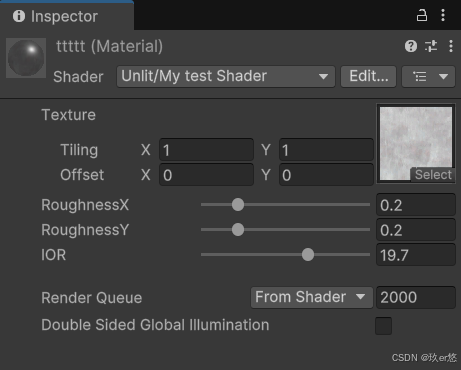Image resolution: width=461 pixels, height=370 pixels.
Task: Click the Tiling Y input field
Action: pyautogui.click(x=326, y=150)
